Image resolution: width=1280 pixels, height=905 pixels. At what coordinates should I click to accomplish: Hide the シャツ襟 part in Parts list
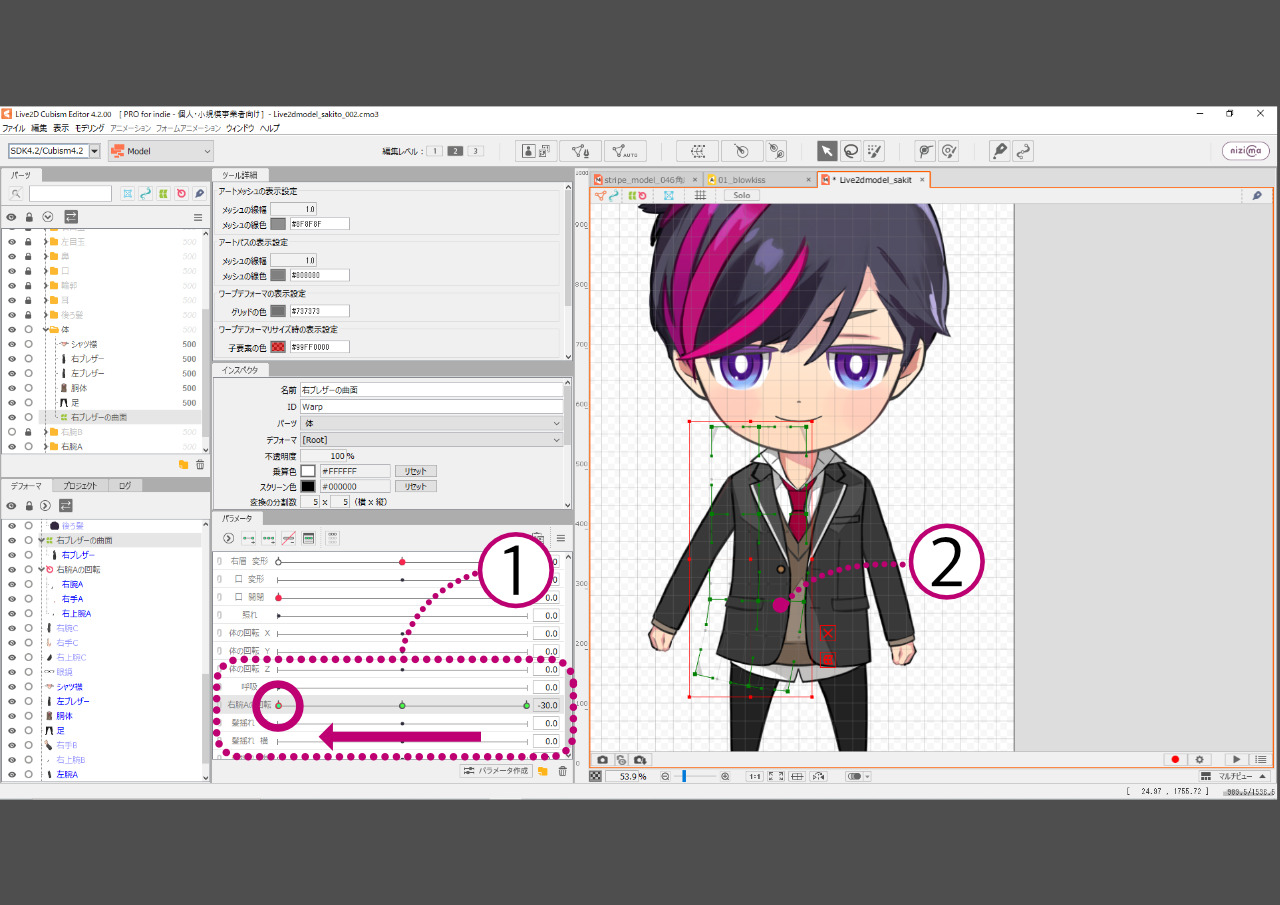click(11, 344)
